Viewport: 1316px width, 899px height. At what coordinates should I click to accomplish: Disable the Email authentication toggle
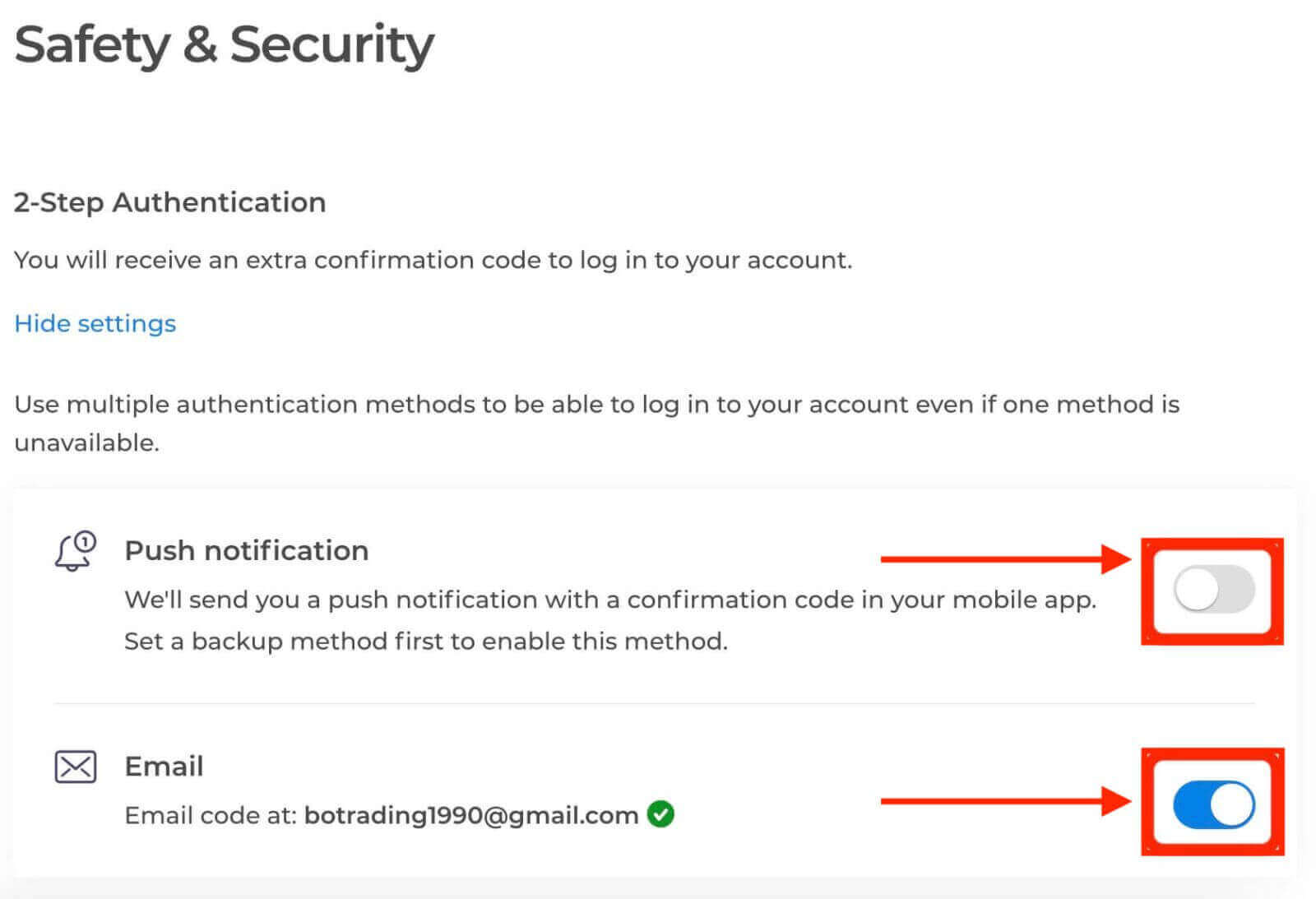(1213, 804)
